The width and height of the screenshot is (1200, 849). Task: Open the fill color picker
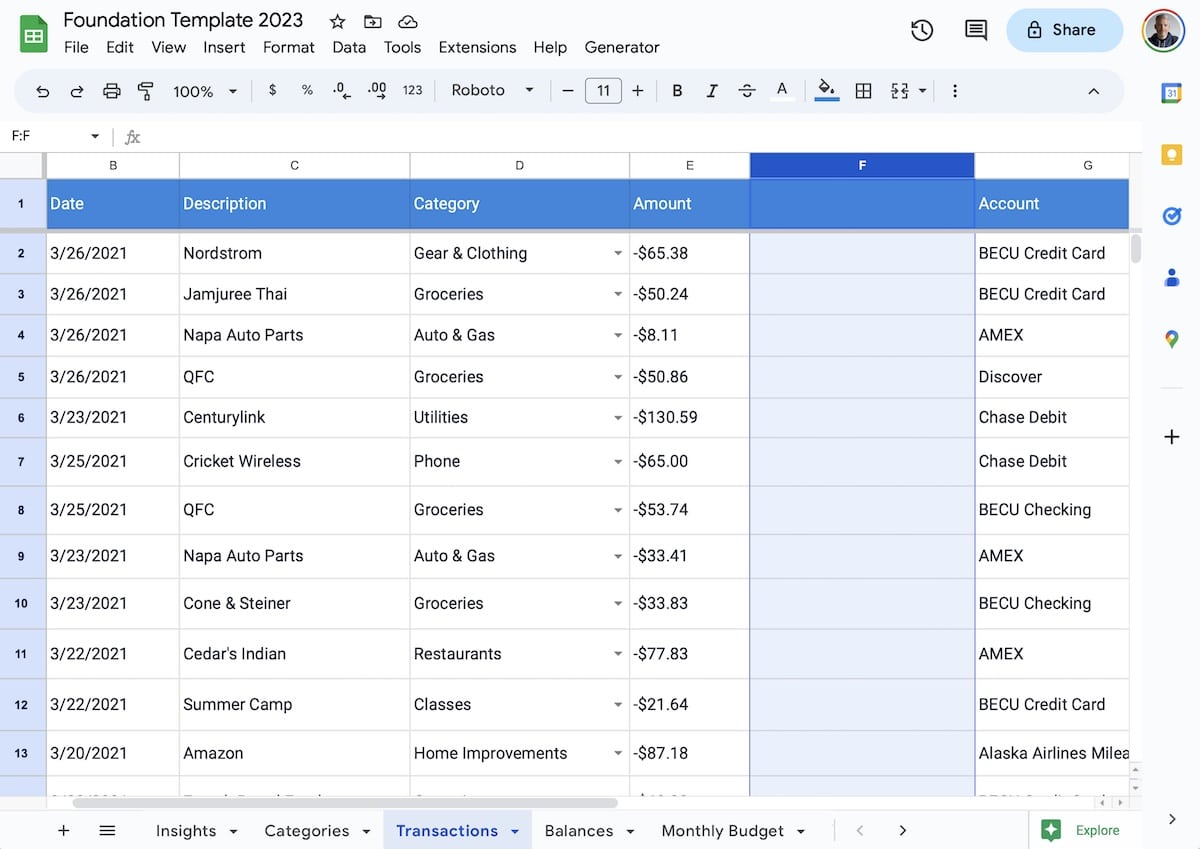[x=826, y=91]
